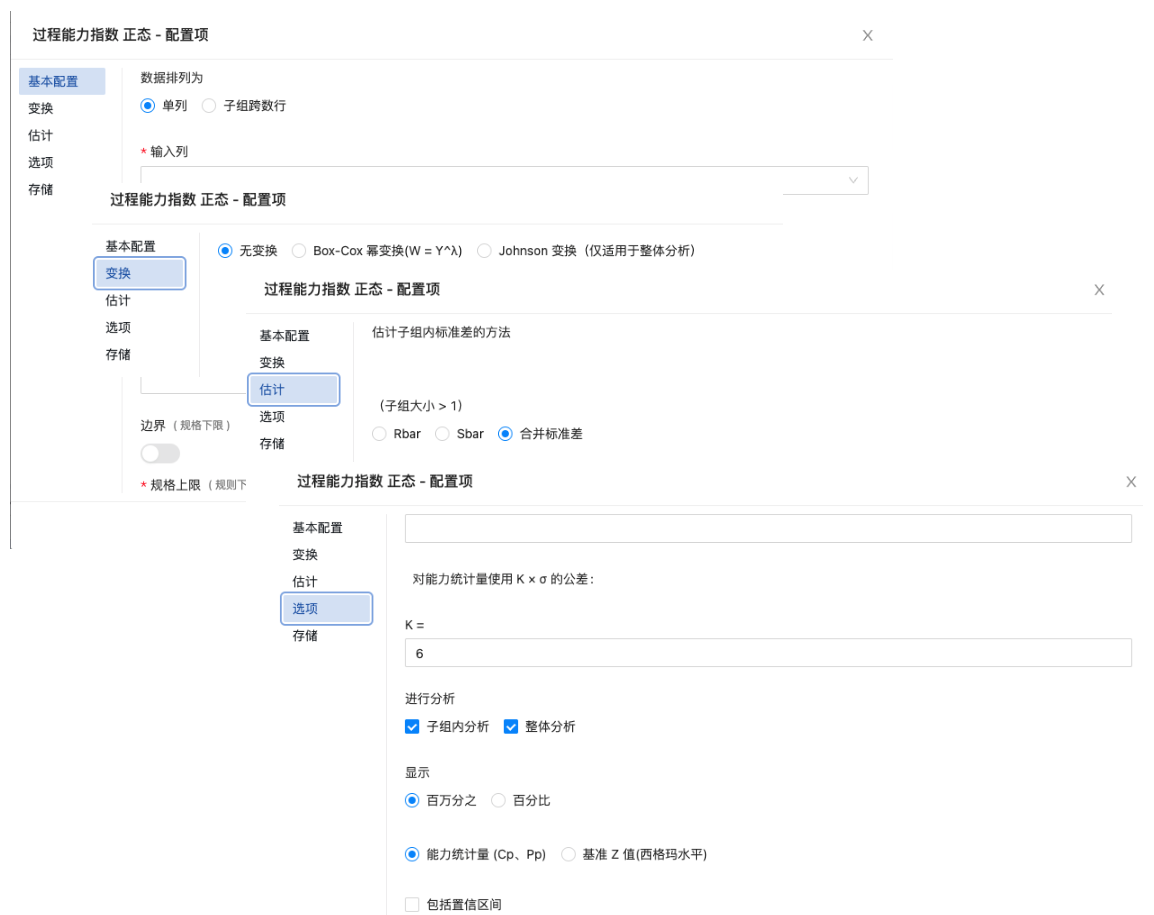
Task: Select 基准 Z 值(西格玛水平) option
Action: 568,854
